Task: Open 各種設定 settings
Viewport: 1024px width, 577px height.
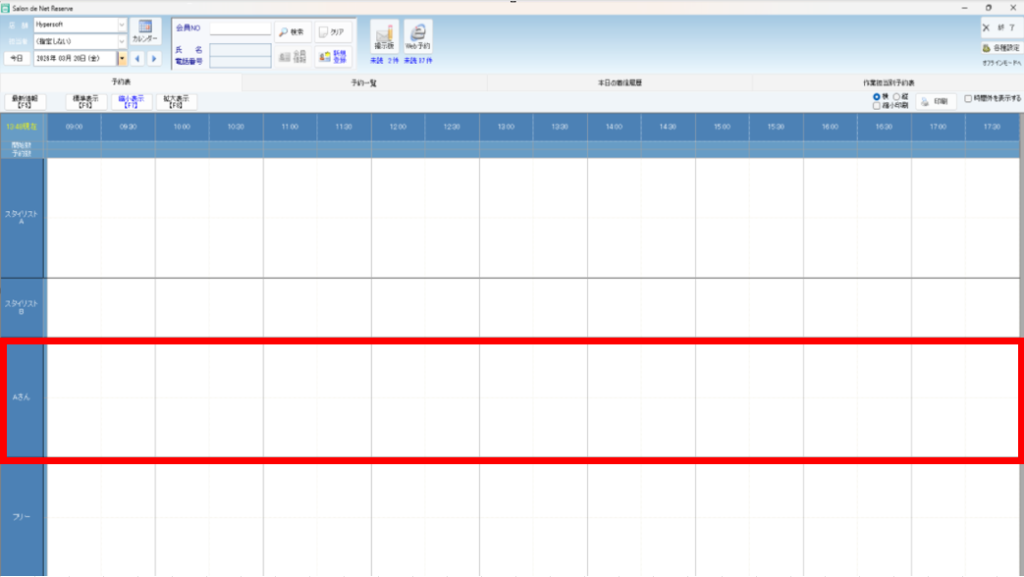Action: (999, 47)
